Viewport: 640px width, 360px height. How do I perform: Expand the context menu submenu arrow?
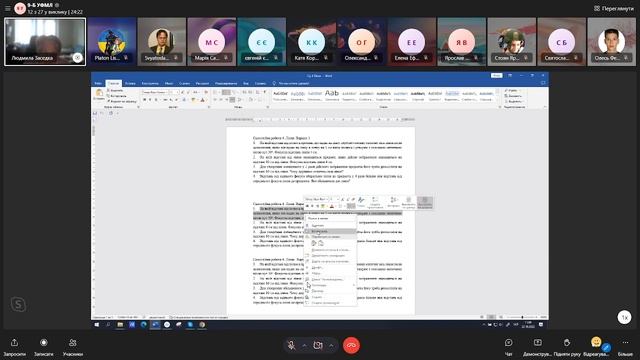[x=354, y=285]
